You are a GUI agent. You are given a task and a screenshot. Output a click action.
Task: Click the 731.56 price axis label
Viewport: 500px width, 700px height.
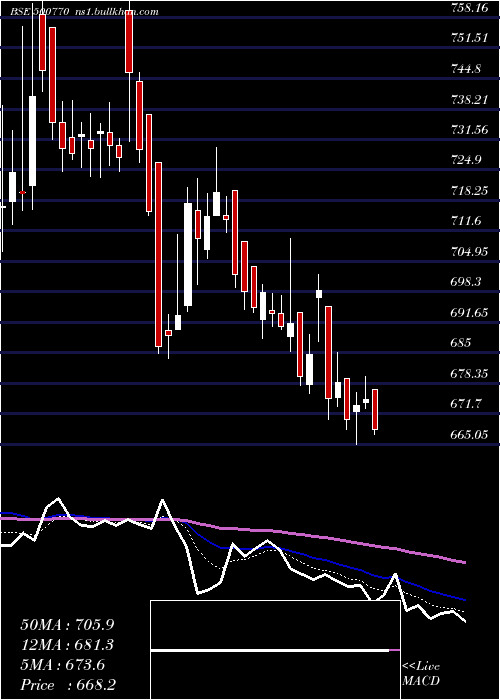(x=471, y=129)
